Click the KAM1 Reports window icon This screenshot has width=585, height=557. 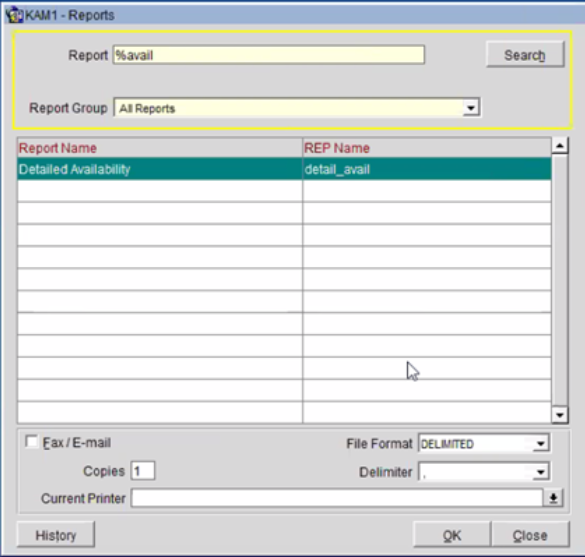point(14,15)
